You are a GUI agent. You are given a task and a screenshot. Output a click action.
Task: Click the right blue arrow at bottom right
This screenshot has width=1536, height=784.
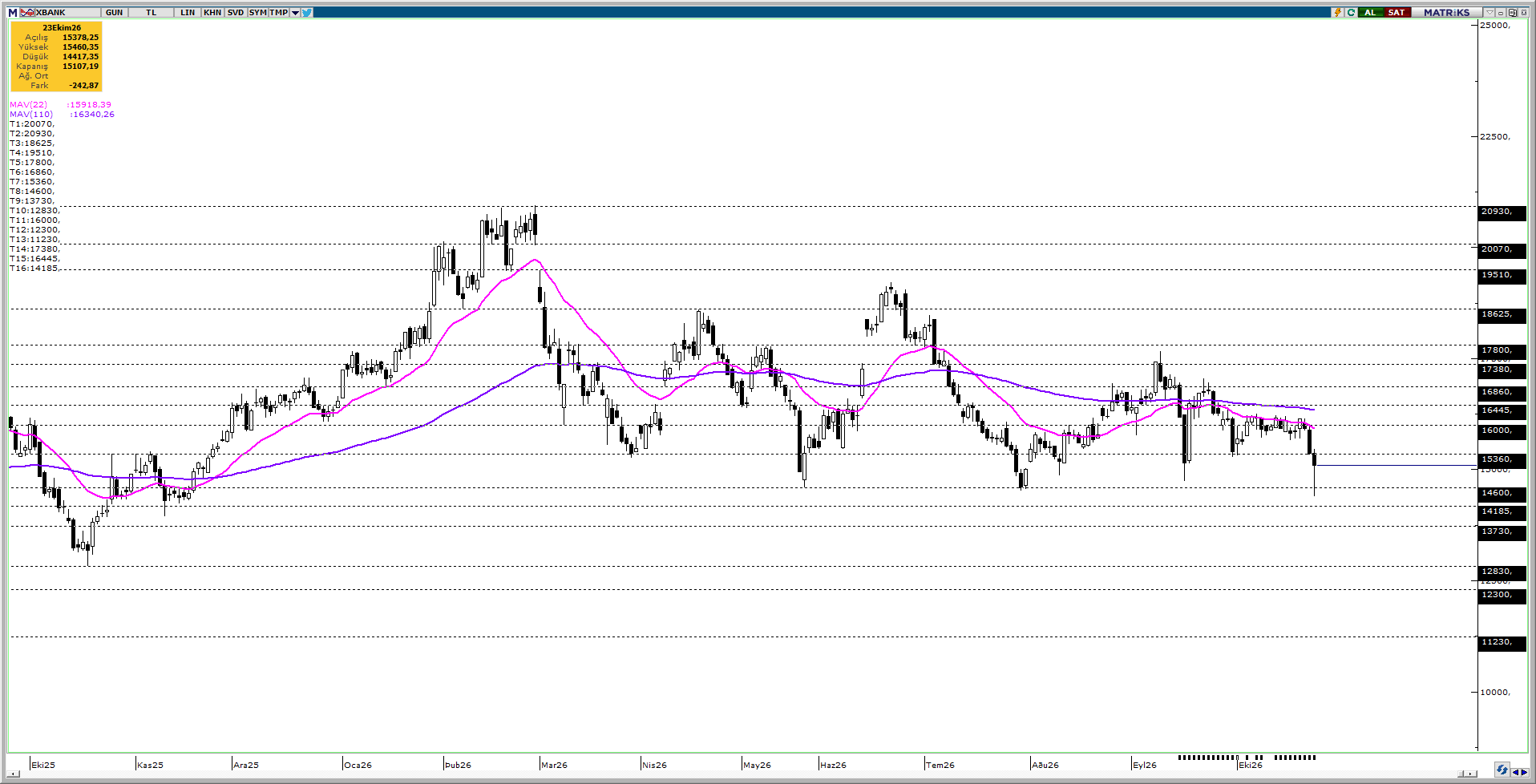click(x=1524, y=773)
